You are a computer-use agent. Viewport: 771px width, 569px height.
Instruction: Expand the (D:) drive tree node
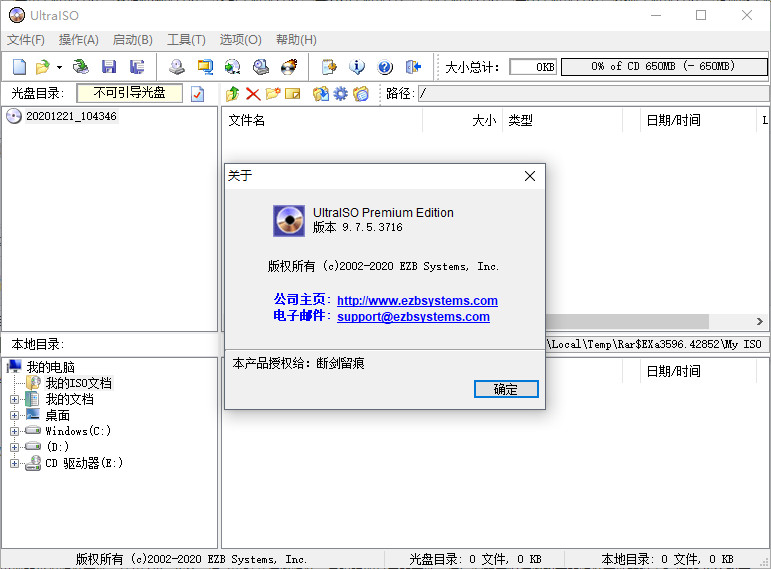click(14, 447)
